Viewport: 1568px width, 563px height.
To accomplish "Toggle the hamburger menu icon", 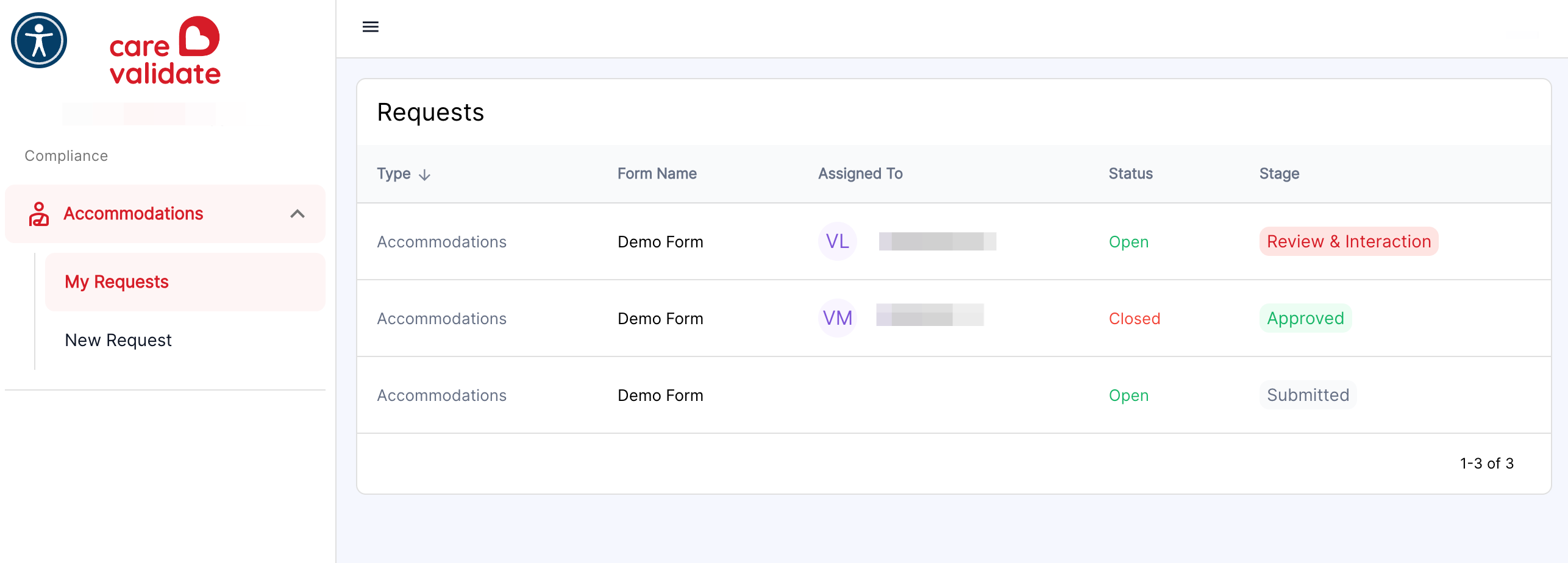I will pyautogui.click(x=371, y=27).
